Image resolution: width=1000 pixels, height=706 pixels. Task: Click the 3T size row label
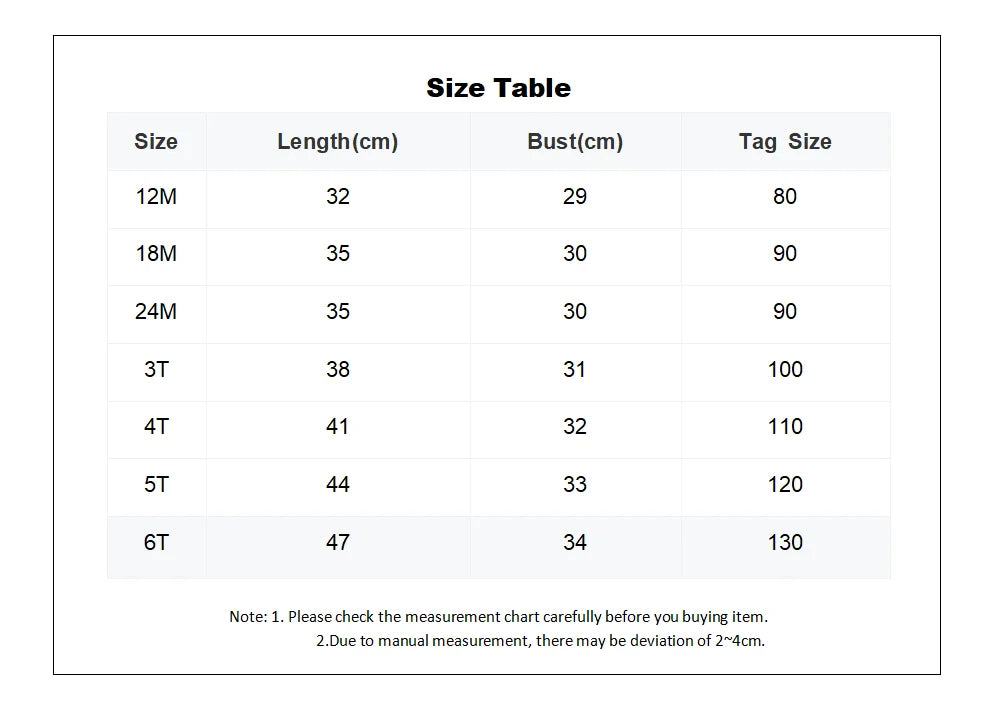pos(156,369)
